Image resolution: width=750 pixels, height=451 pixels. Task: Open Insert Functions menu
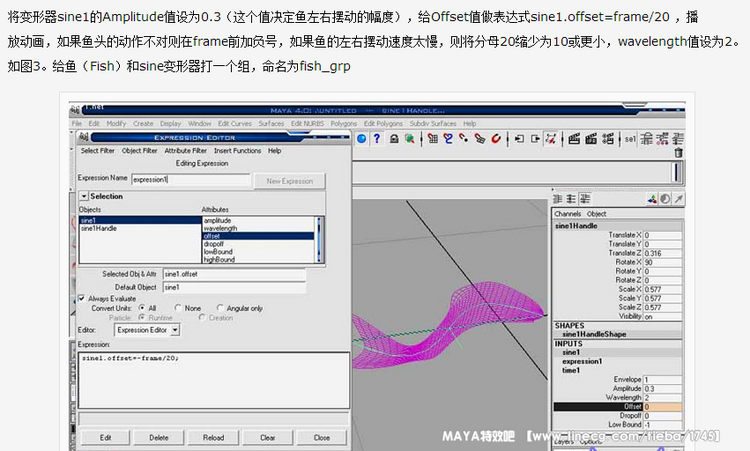click(238, 150)
